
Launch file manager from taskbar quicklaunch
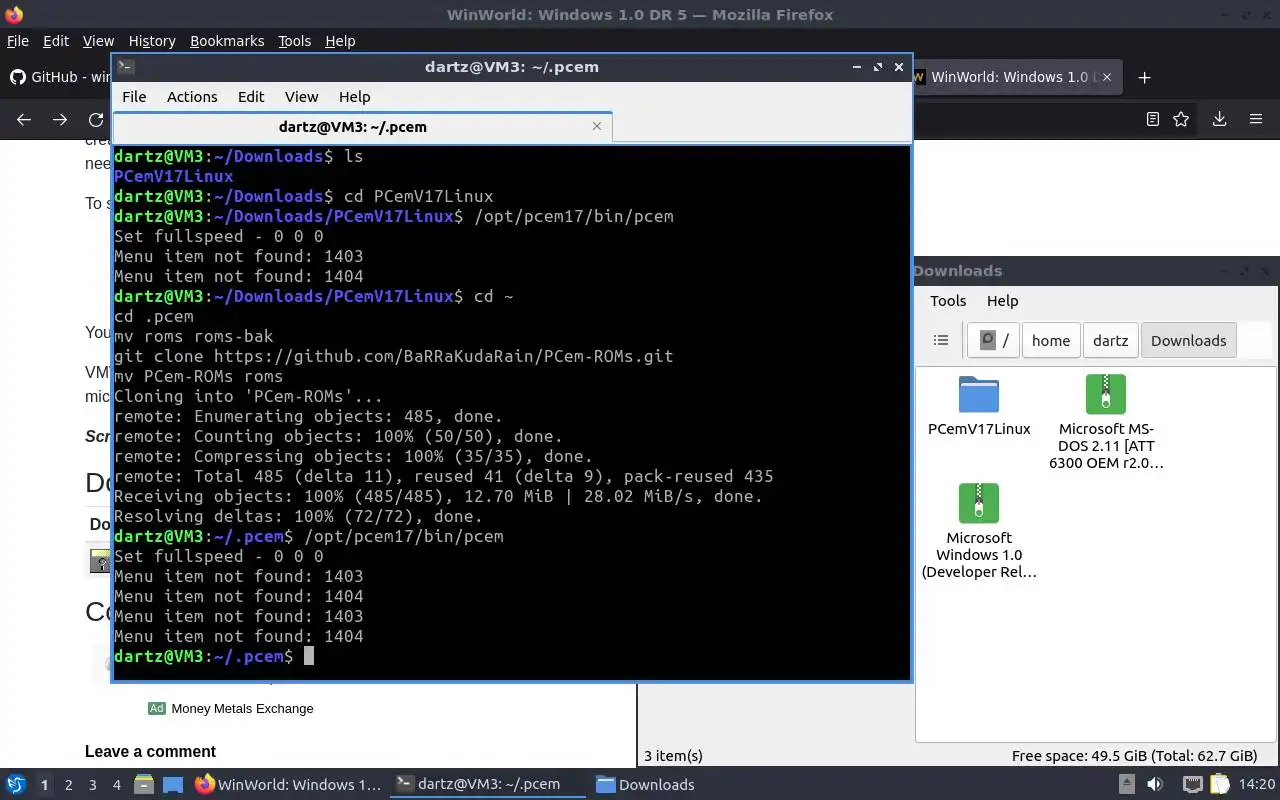point(144,784)
